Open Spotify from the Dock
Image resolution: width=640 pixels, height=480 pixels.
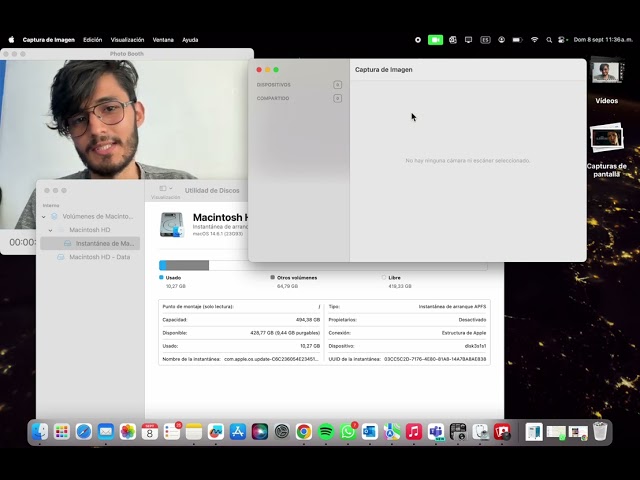click(326, 432)
